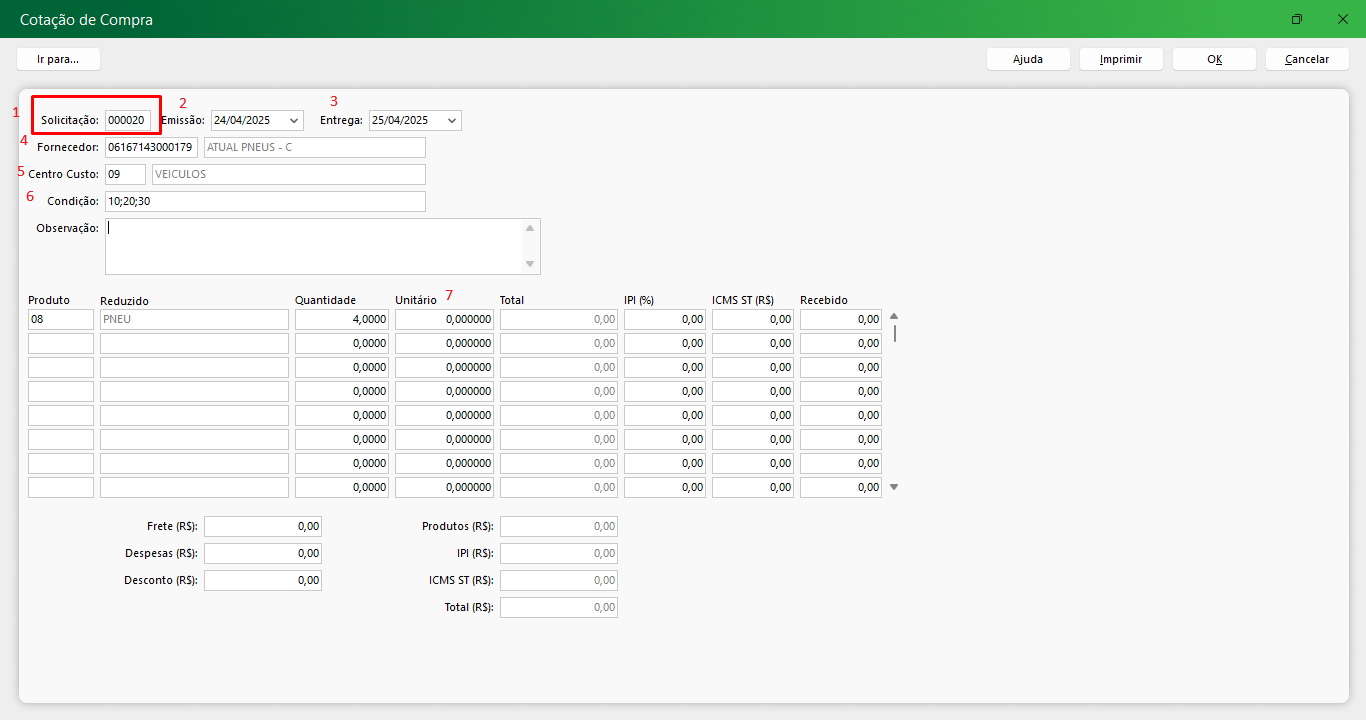This screenshot has width=1366, height=720.
Task: Select first row Unitário price field
Action: click(x=444, y=319)
